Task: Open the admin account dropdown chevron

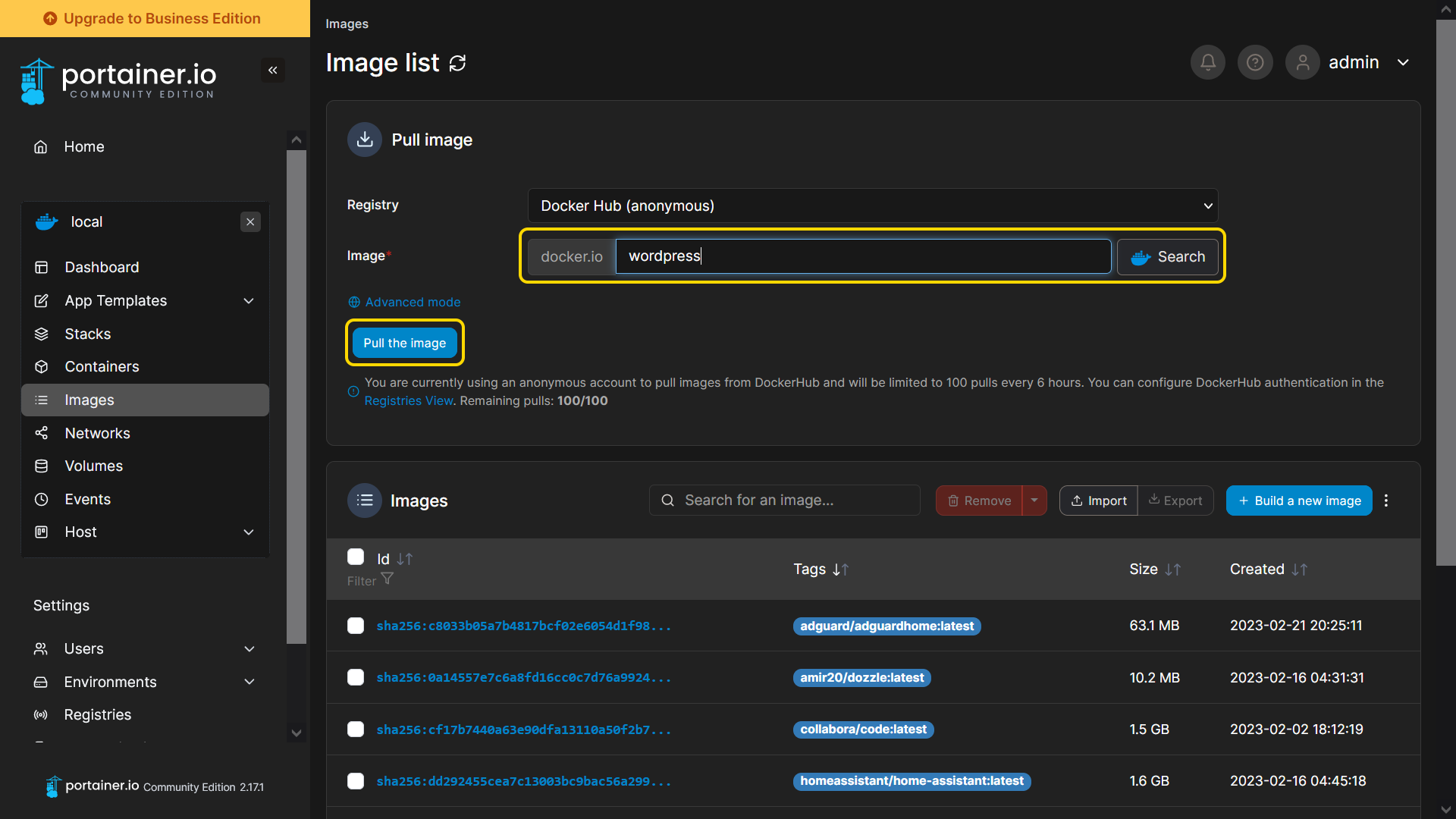Action: click(1403, 62)
